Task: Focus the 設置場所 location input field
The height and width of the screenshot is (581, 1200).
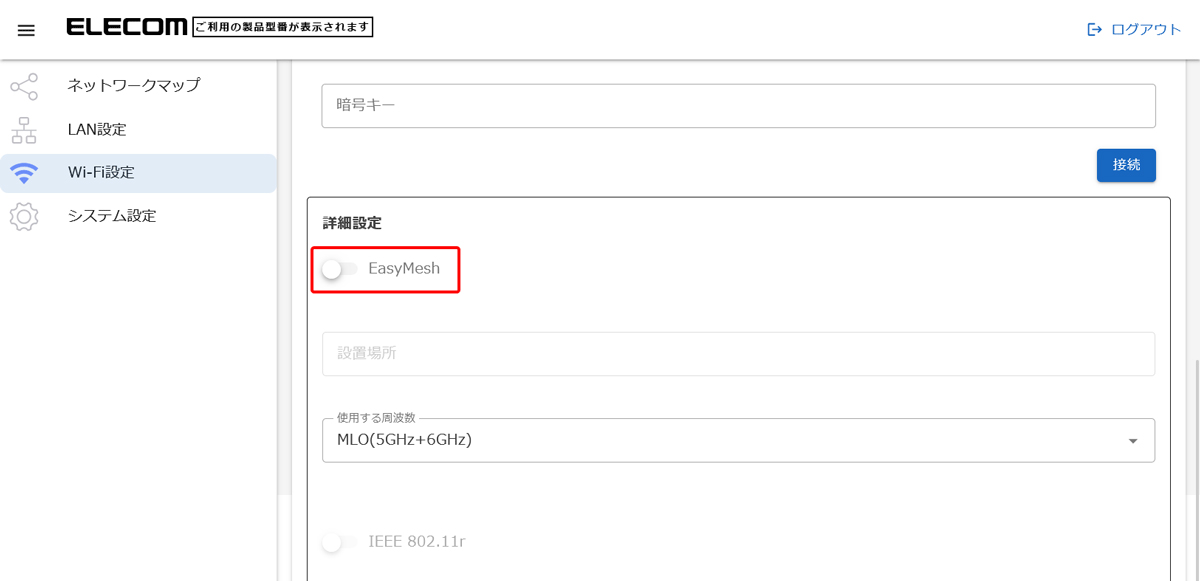Action: 738,354
